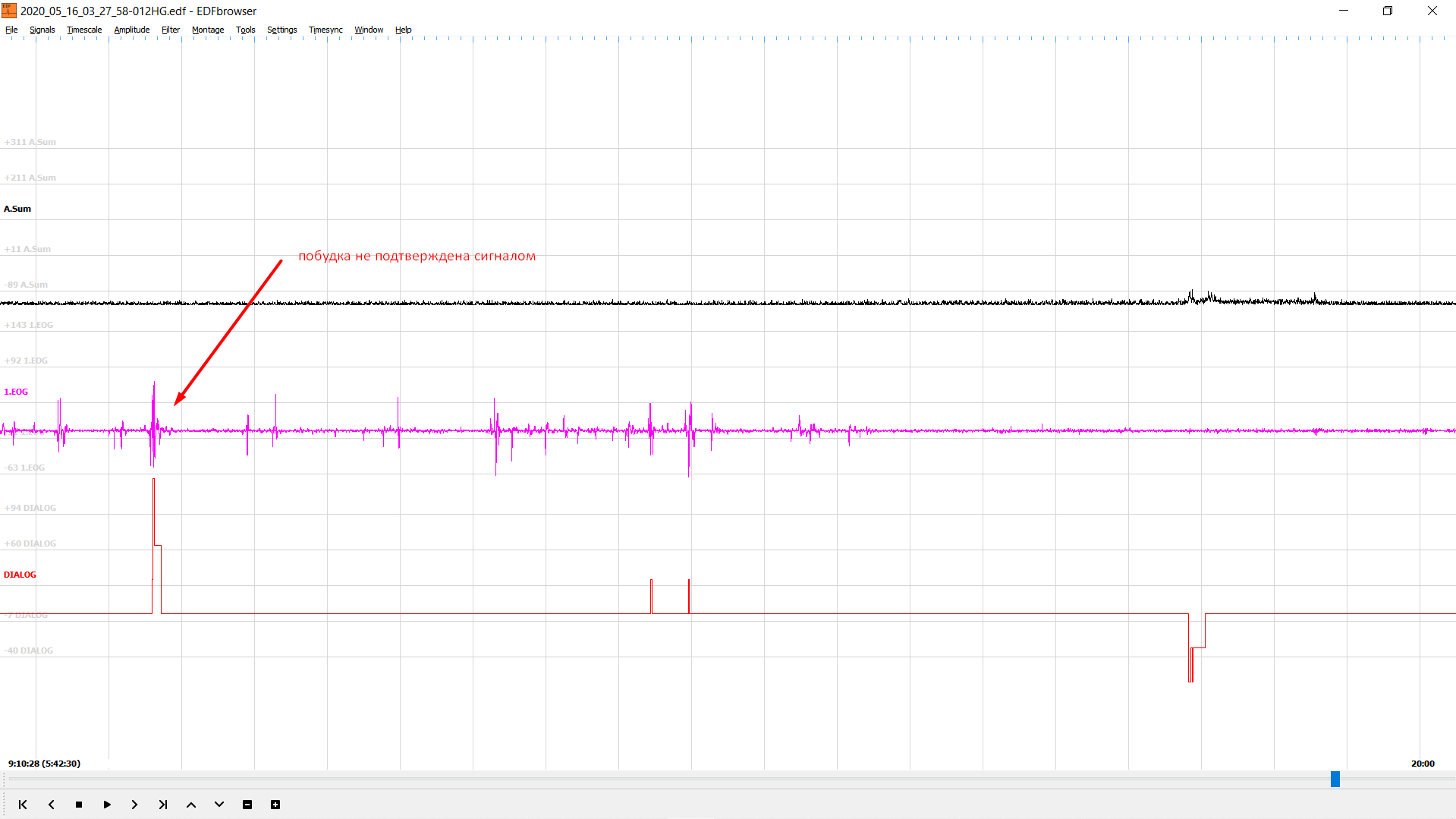The height and width of the screenshot is (819, 1456).
Task: Open the File menu
Action: coord(11,30)
